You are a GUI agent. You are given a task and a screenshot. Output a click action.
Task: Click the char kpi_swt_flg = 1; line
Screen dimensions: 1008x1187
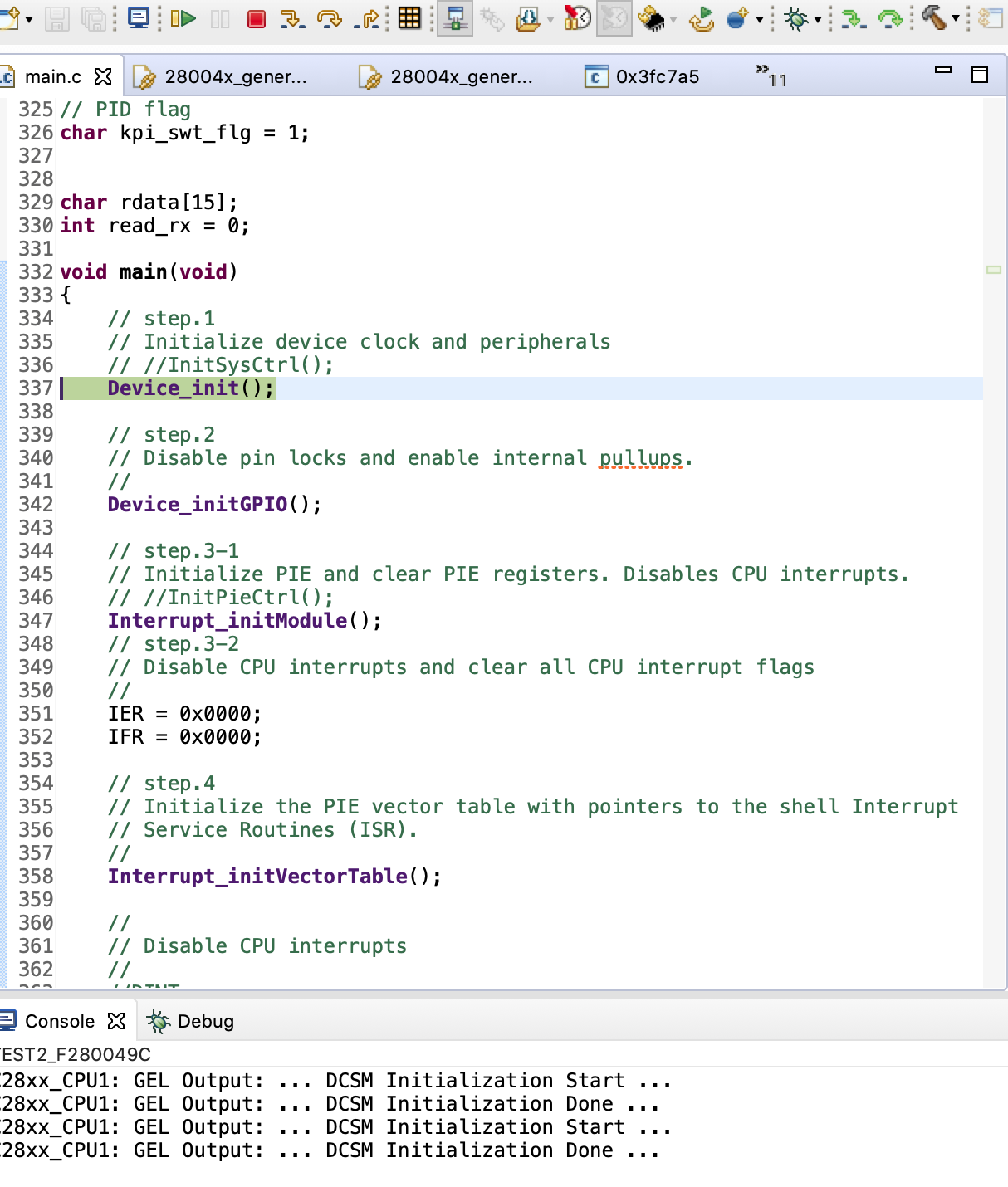click(x=184, y=132)
